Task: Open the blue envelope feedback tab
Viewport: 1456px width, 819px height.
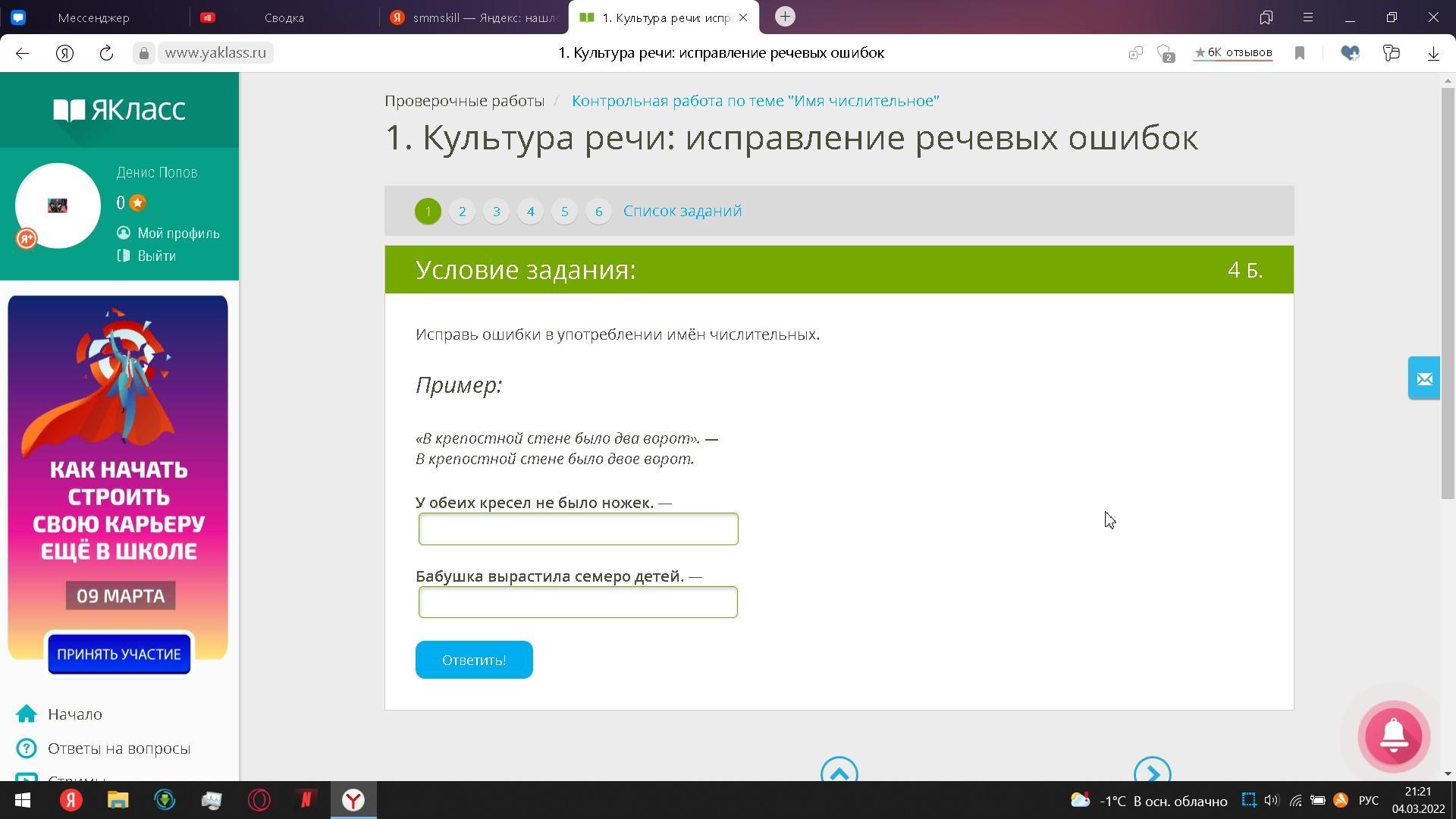Action: pos(1423,378)
